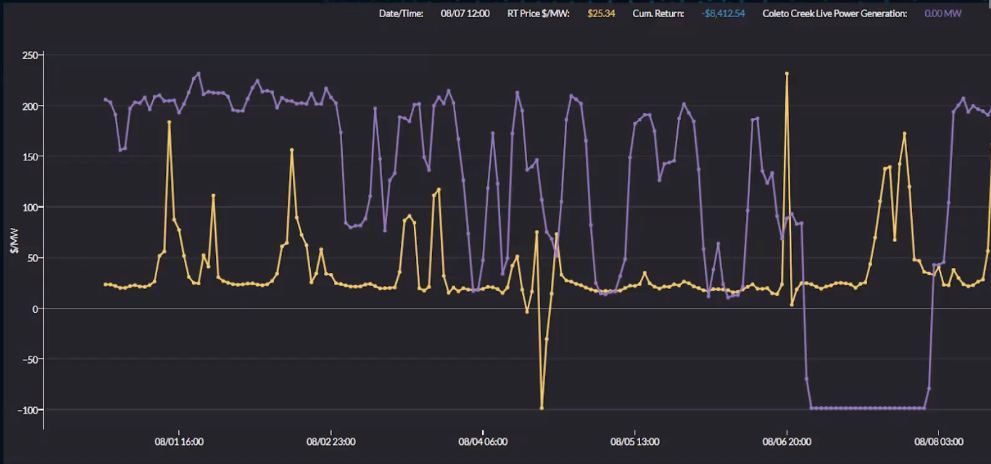Click the 0.00 MW generation value
Image resolution: width=991 pixels, height=464 pixels.
(x=943, y=13)
